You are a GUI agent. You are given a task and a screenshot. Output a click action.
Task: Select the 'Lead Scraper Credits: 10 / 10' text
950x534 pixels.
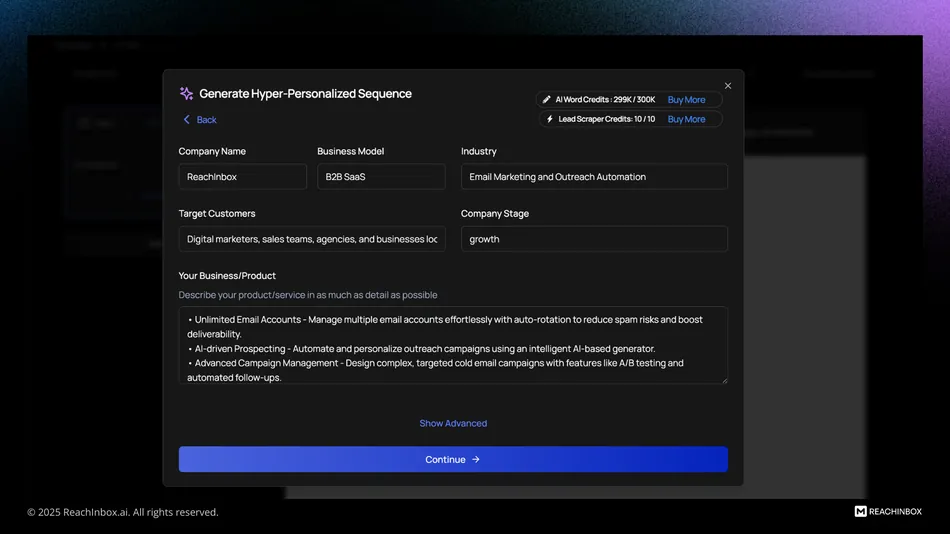click(x=606, y=119)
